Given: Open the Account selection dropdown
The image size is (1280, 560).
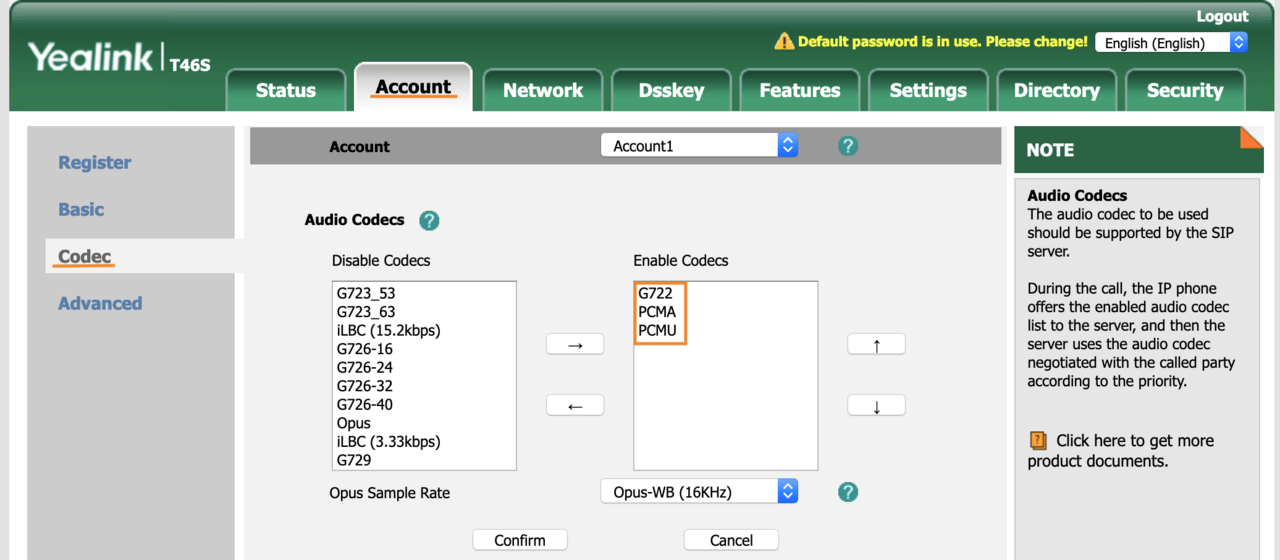Looking at the screenshot, I should [699, 146].
